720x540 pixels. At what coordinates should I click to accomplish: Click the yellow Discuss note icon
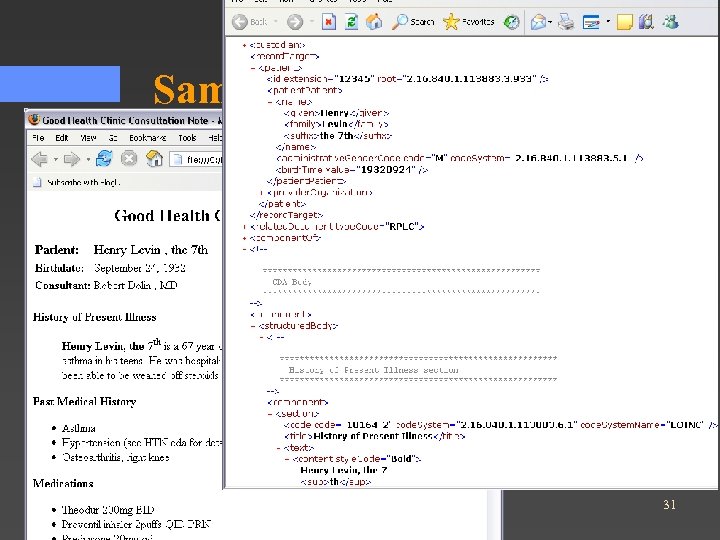coord(624,22)
